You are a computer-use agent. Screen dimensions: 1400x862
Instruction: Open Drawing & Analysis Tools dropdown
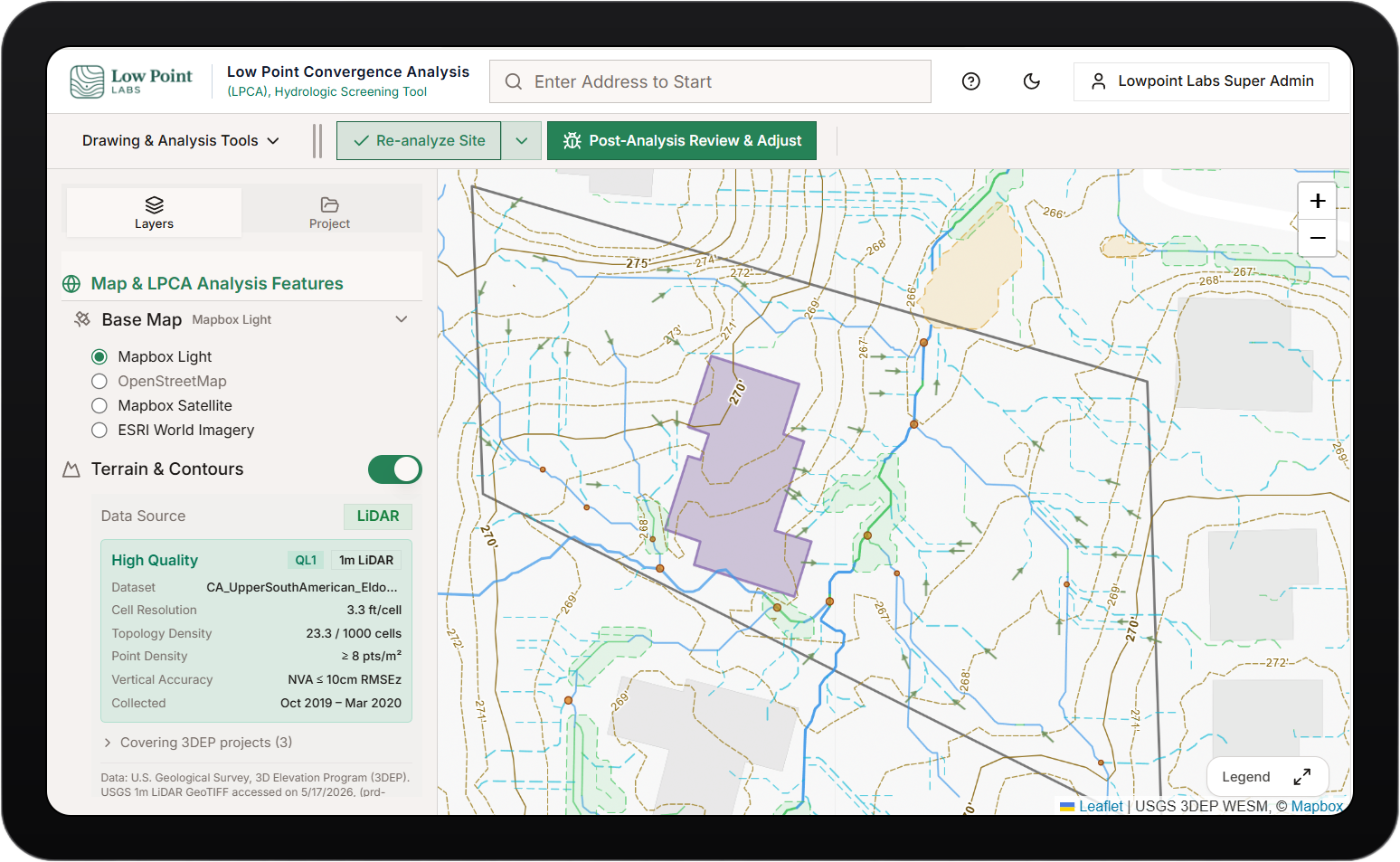[181, 141]
